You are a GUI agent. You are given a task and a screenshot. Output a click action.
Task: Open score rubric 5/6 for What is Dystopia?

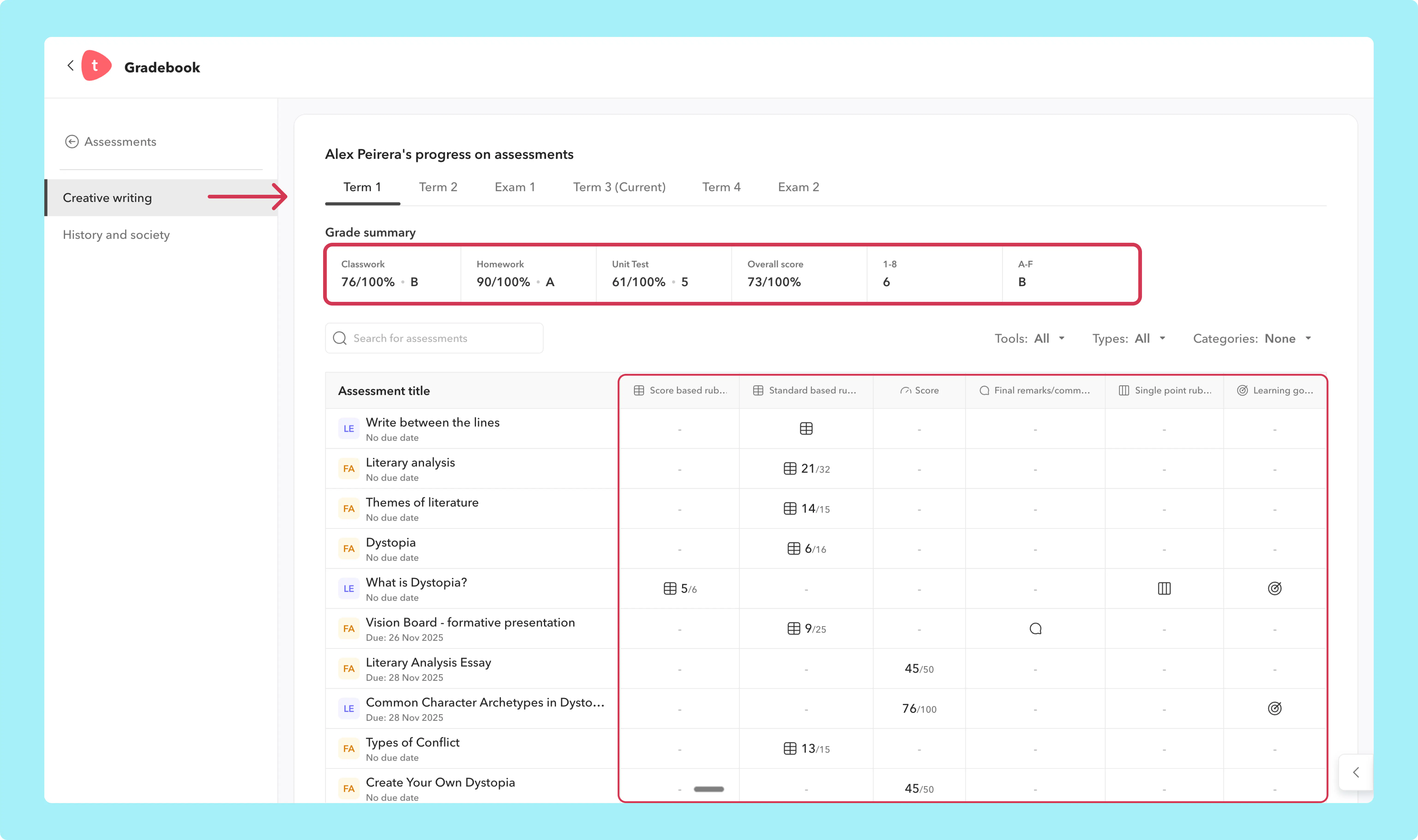(x=680, y=589)
